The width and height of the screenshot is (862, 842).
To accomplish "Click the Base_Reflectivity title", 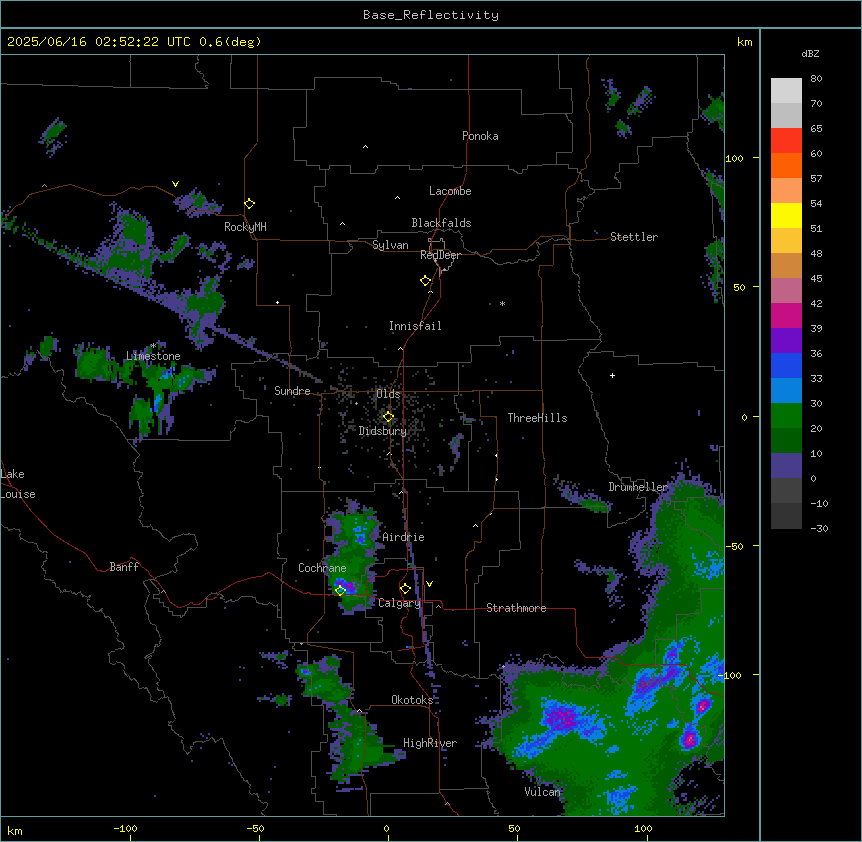I will [431, 15].
